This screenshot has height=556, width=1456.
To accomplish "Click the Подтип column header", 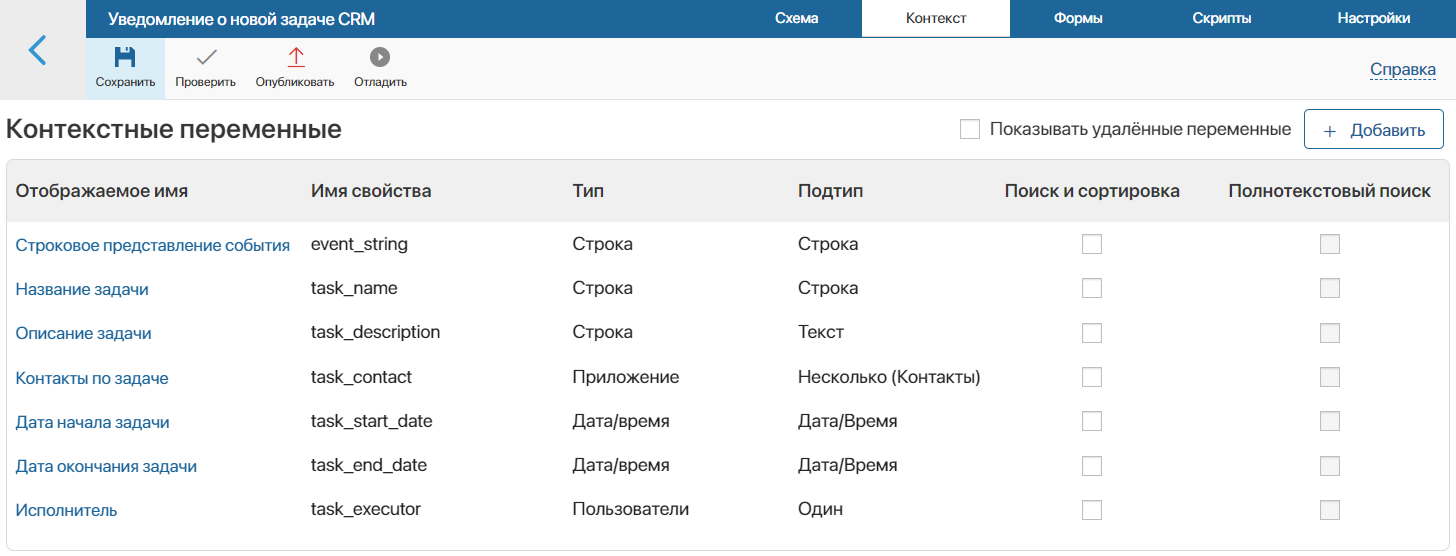I will (x=830, y=191).
